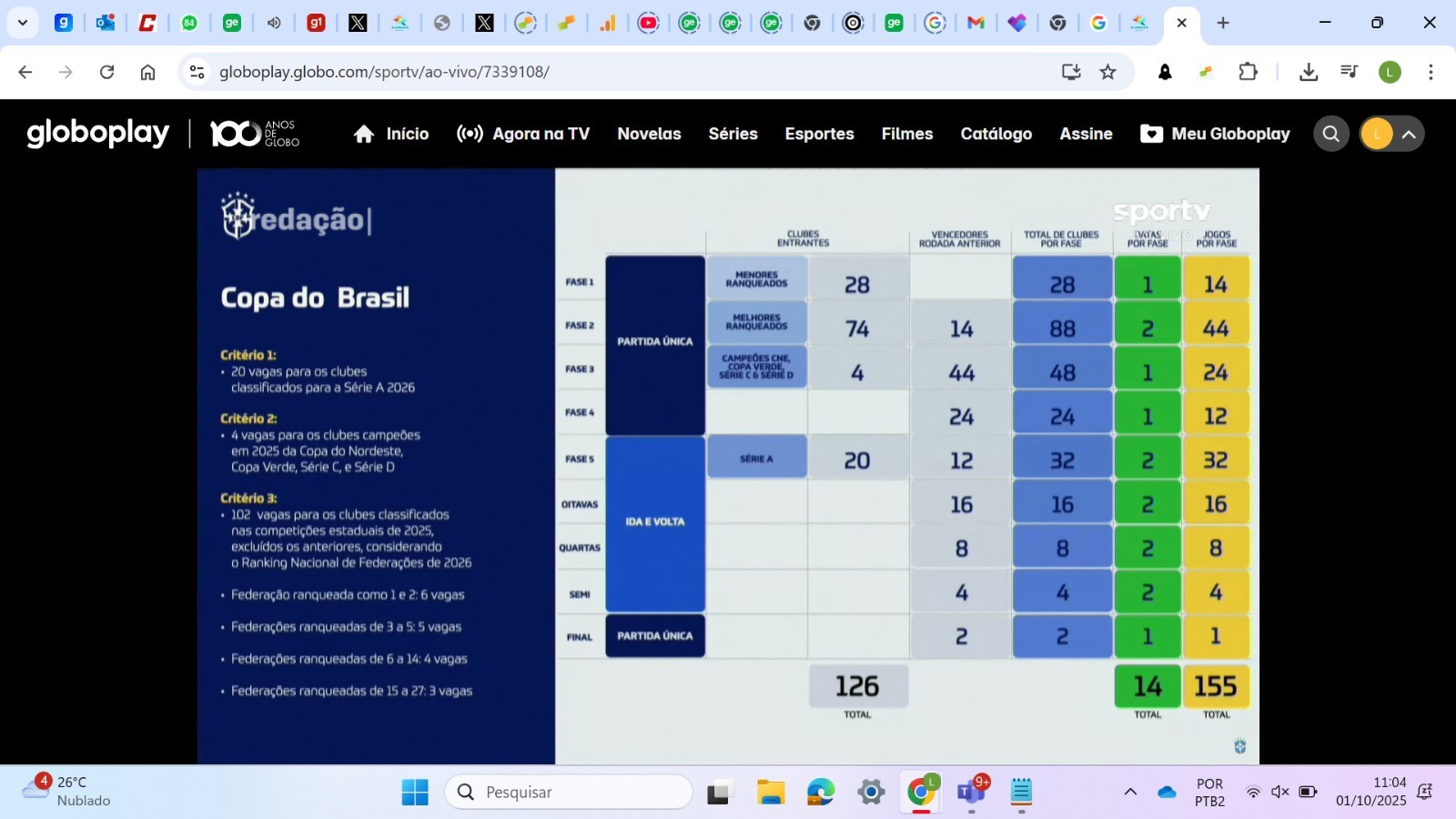The height and width of the screenshot is (819, 1456).
Task: Open the browser downloads icon
Action: tap(1309, 71)
